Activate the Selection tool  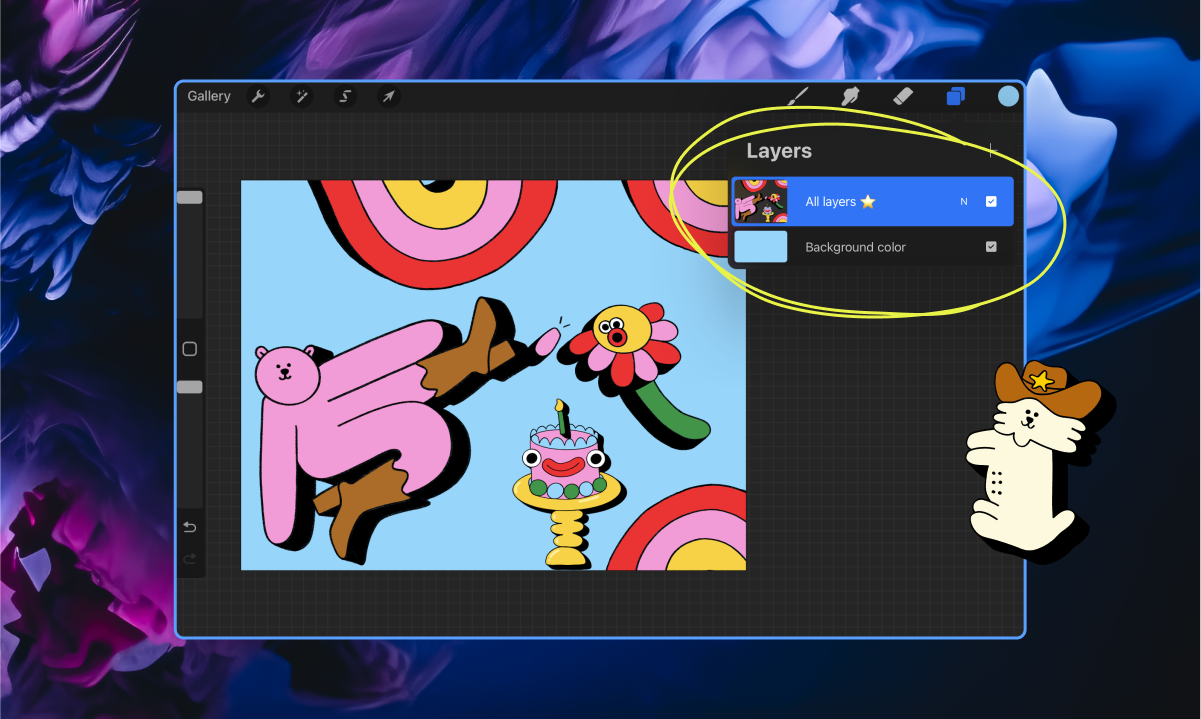click(x=344, y=96)
